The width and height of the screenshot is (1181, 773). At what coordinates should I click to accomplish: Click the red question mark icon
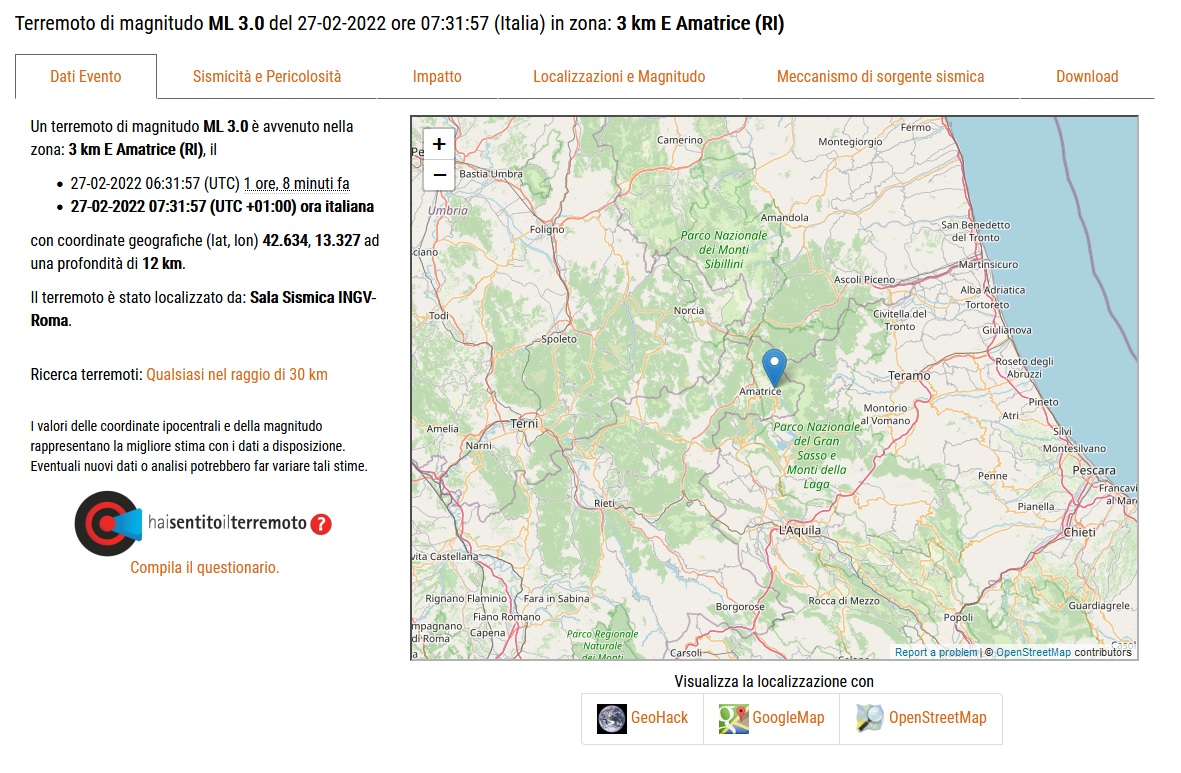click(322, 522)
